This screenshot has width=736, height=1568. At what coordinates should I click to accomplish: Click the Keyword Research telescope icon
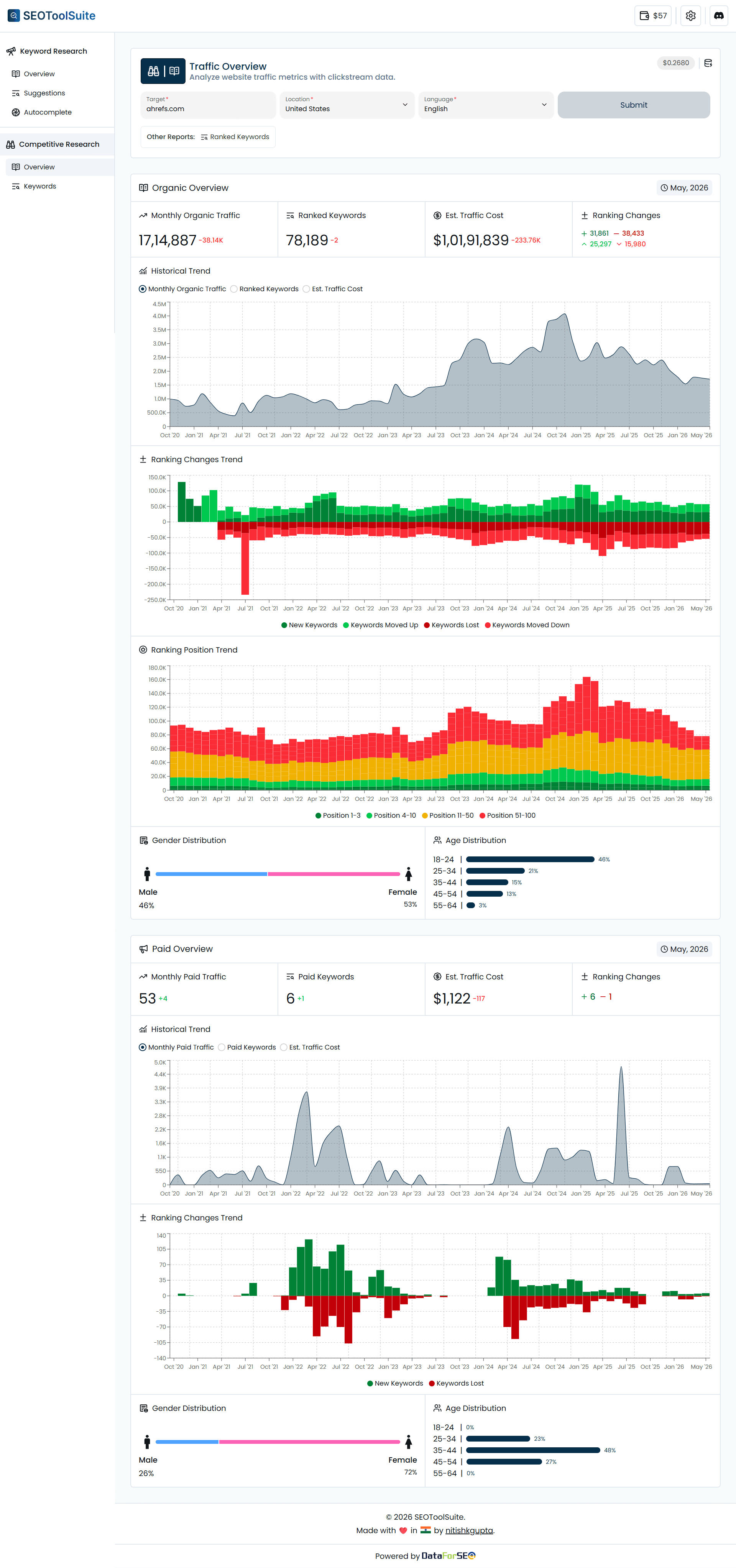(x=11, y=51)
